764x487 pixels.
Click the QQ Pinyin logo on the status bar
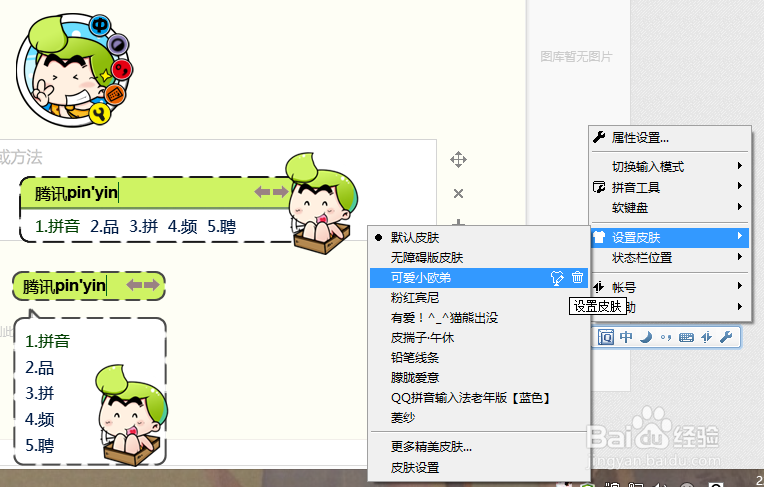coord(606,337)
